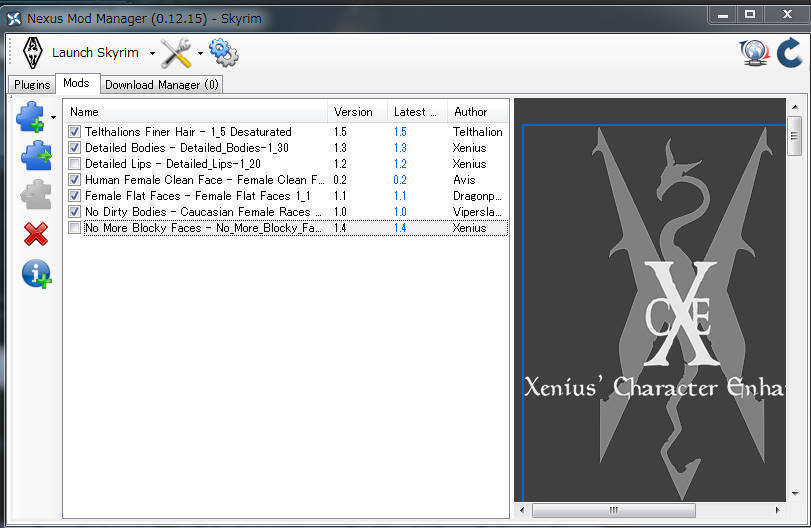Click the grey deactivate mod puzzle icon

[x=36, y=194]
